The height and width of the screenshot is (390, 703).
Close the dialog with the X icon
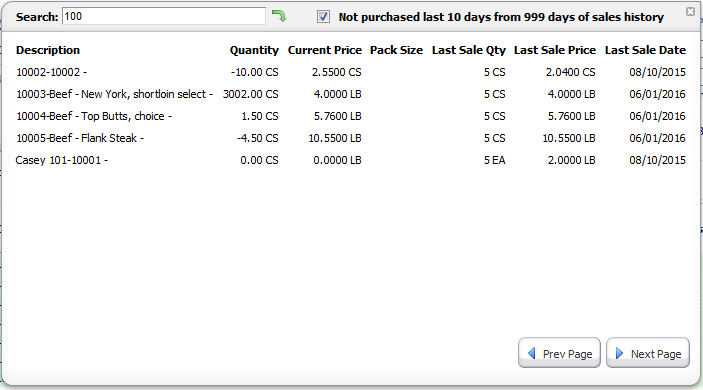(690, 11)
